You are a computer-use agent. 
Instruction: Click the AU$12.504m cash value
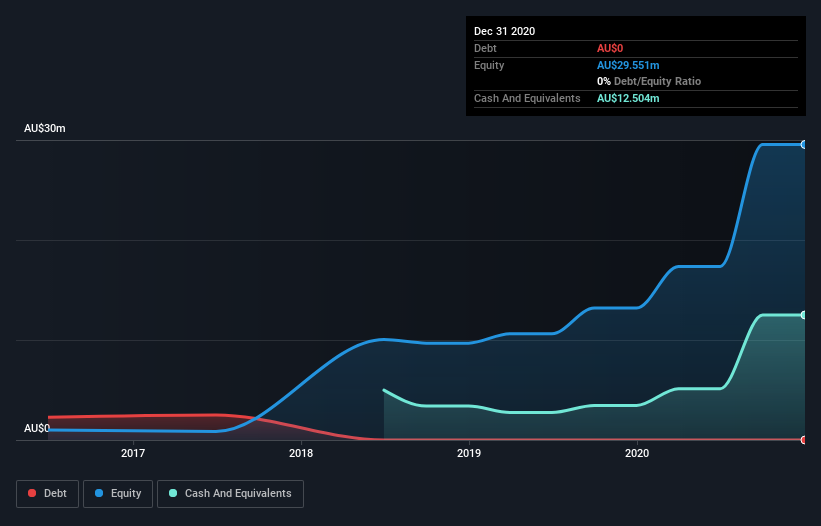[x=628, y=98]
